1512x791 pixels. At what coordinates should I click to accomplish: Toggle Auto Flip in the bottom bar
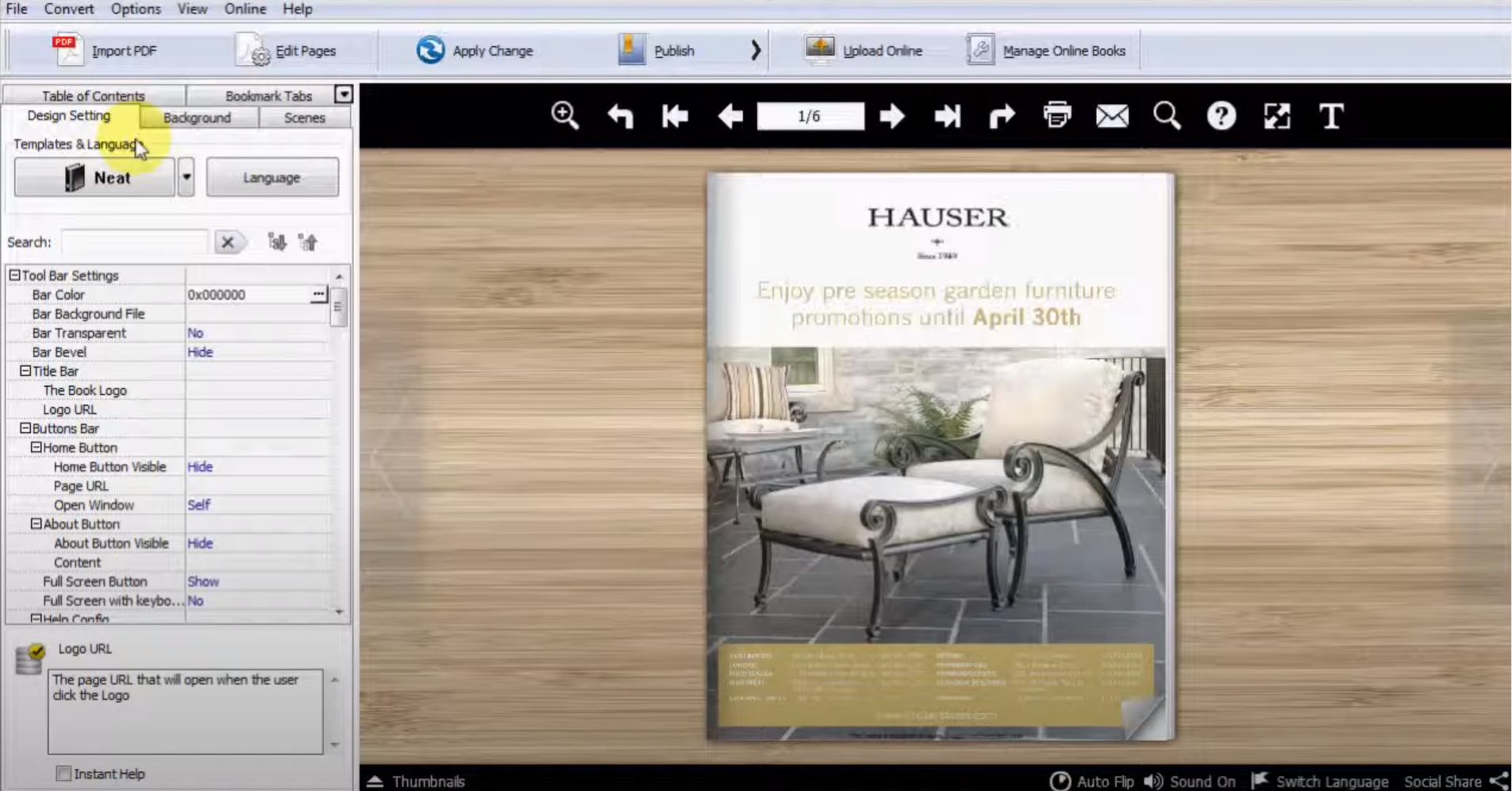tap(1092, 781)
